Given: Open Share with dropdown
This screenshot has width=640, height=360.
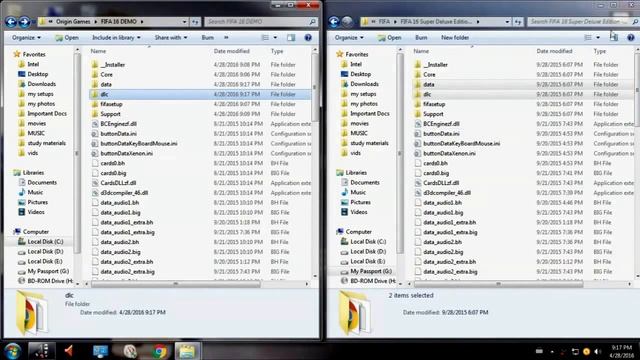Looking at the screenshot, I should pyautogui.click(x=171, y=38).
